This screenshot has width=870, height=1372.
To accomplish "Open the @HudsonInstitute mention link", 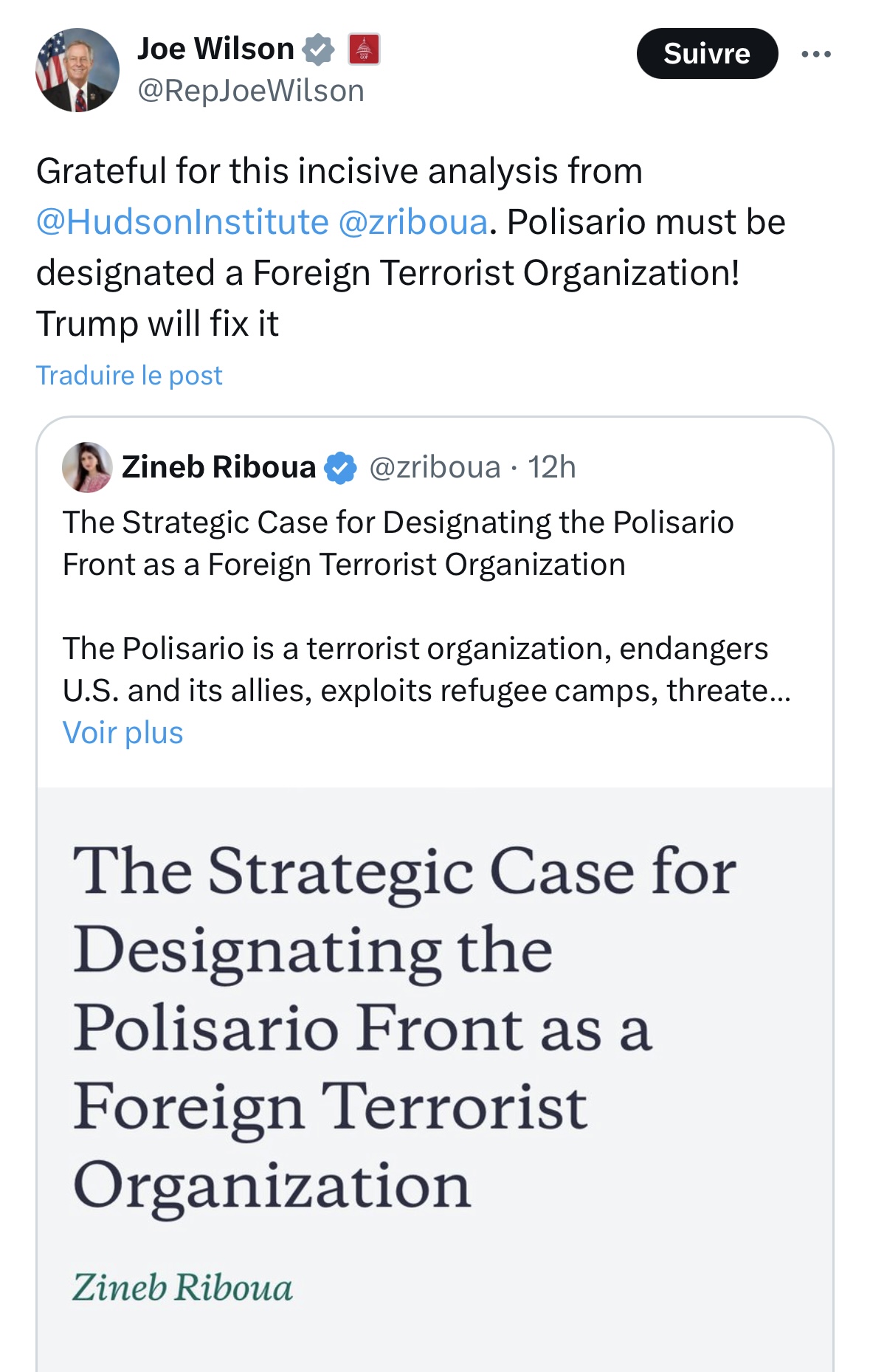I will [182, 221].
